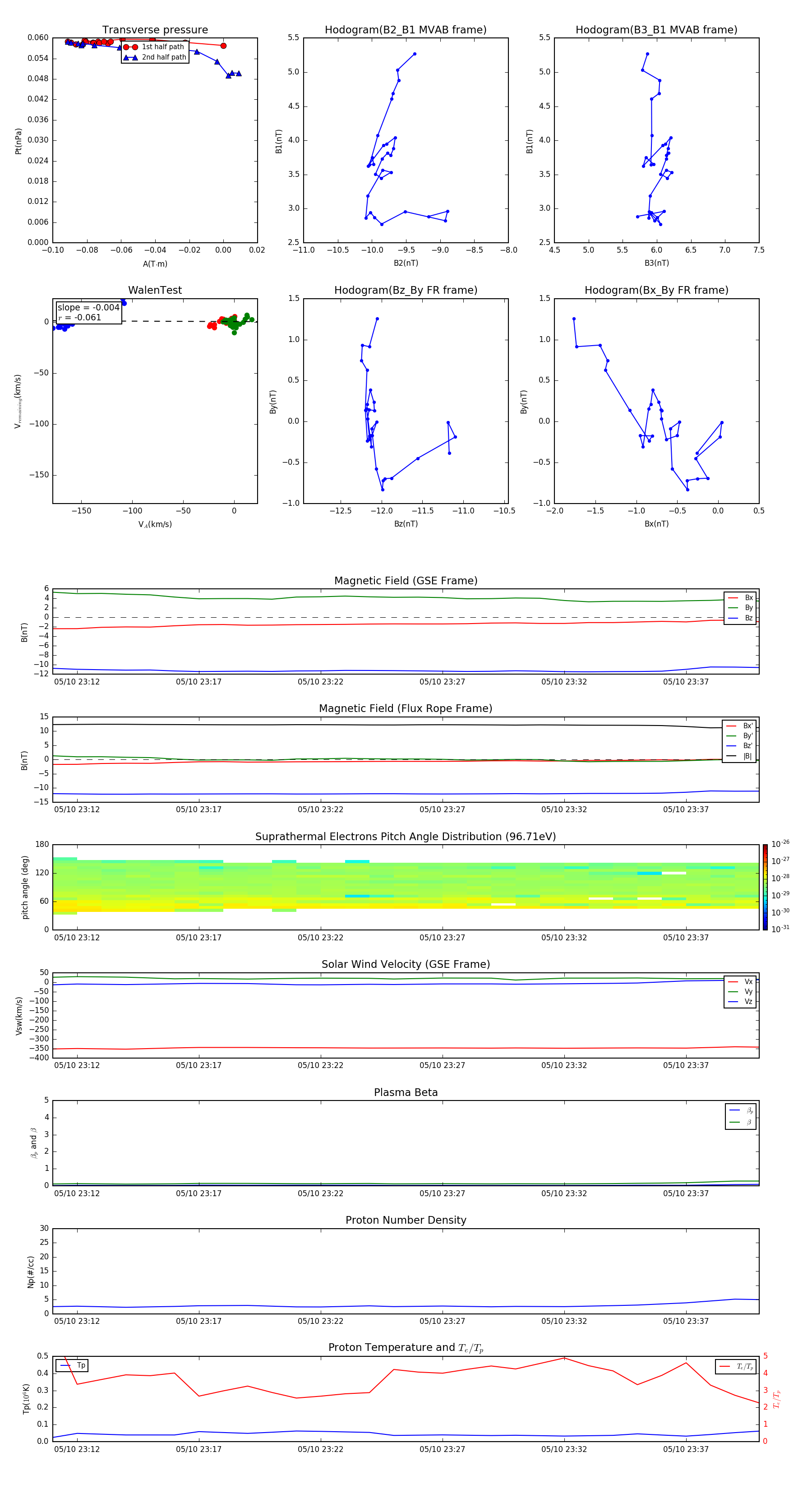Click the "WalenTest" plot title
812x1489 pixels.
click(x=155, y=290)
